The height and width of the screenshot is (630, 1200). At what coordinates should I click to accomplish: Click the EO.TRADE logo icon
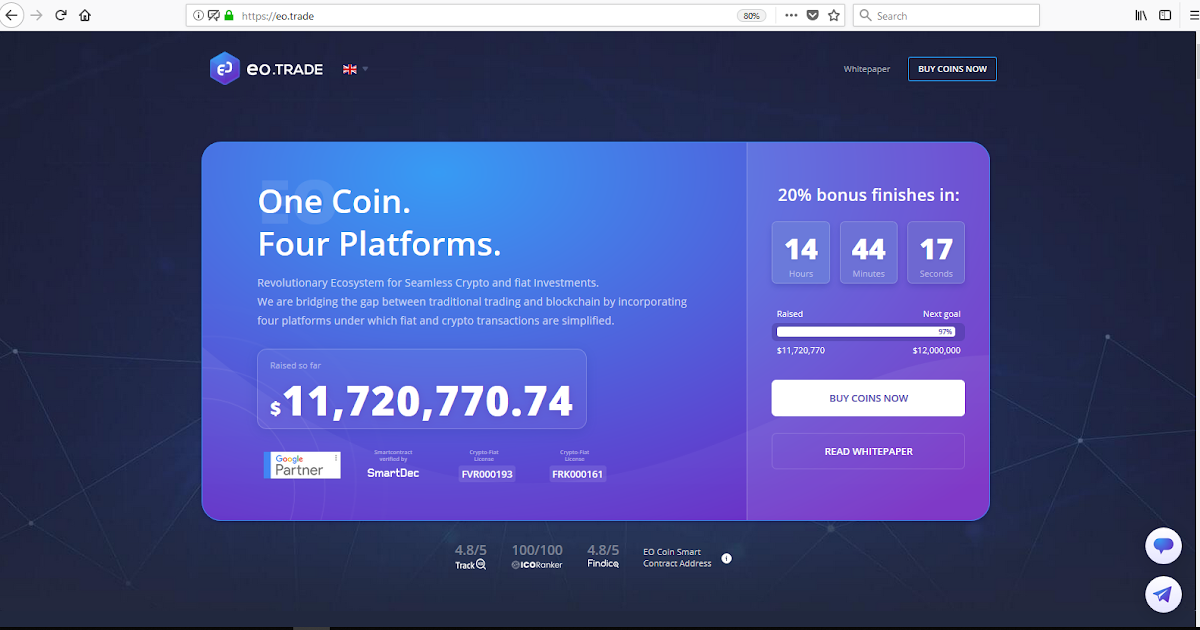[x=224, y=68]
